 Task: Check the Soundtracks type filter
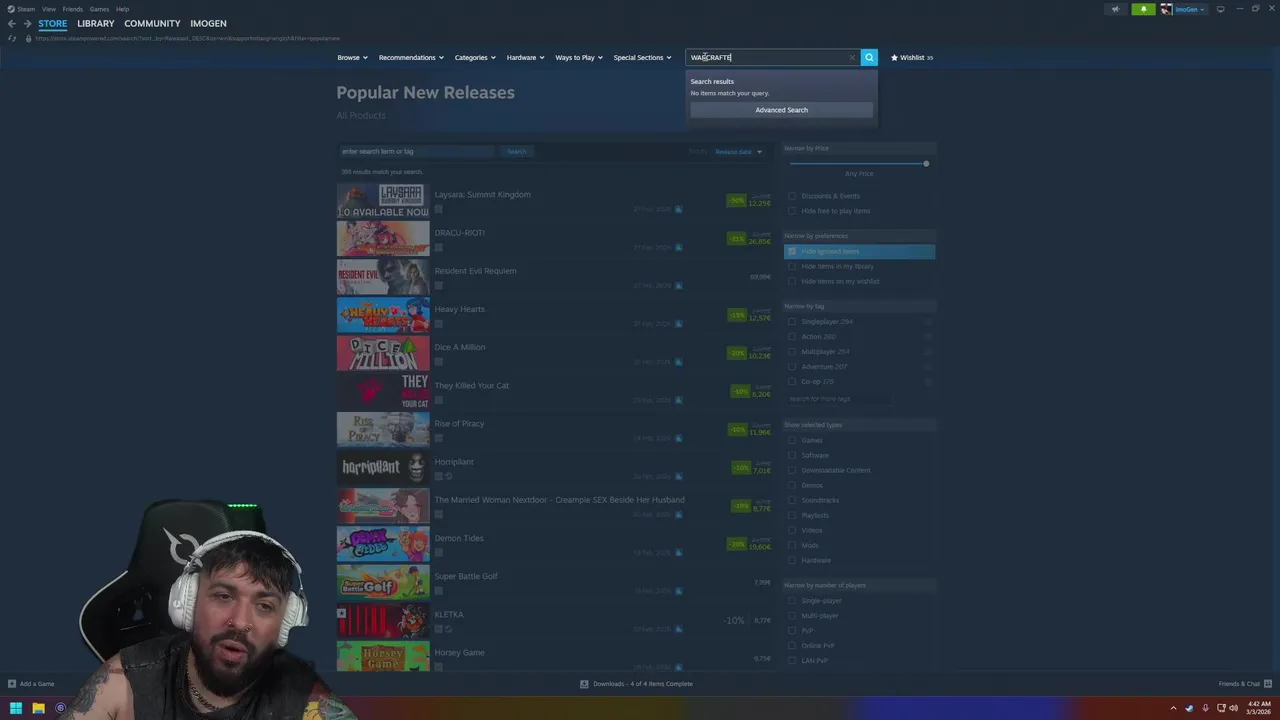(792, 500)
